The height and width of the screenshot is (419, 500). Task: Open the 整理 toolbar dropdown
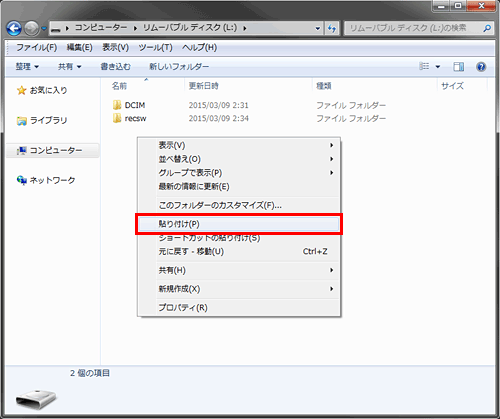(x=27, y=67)
